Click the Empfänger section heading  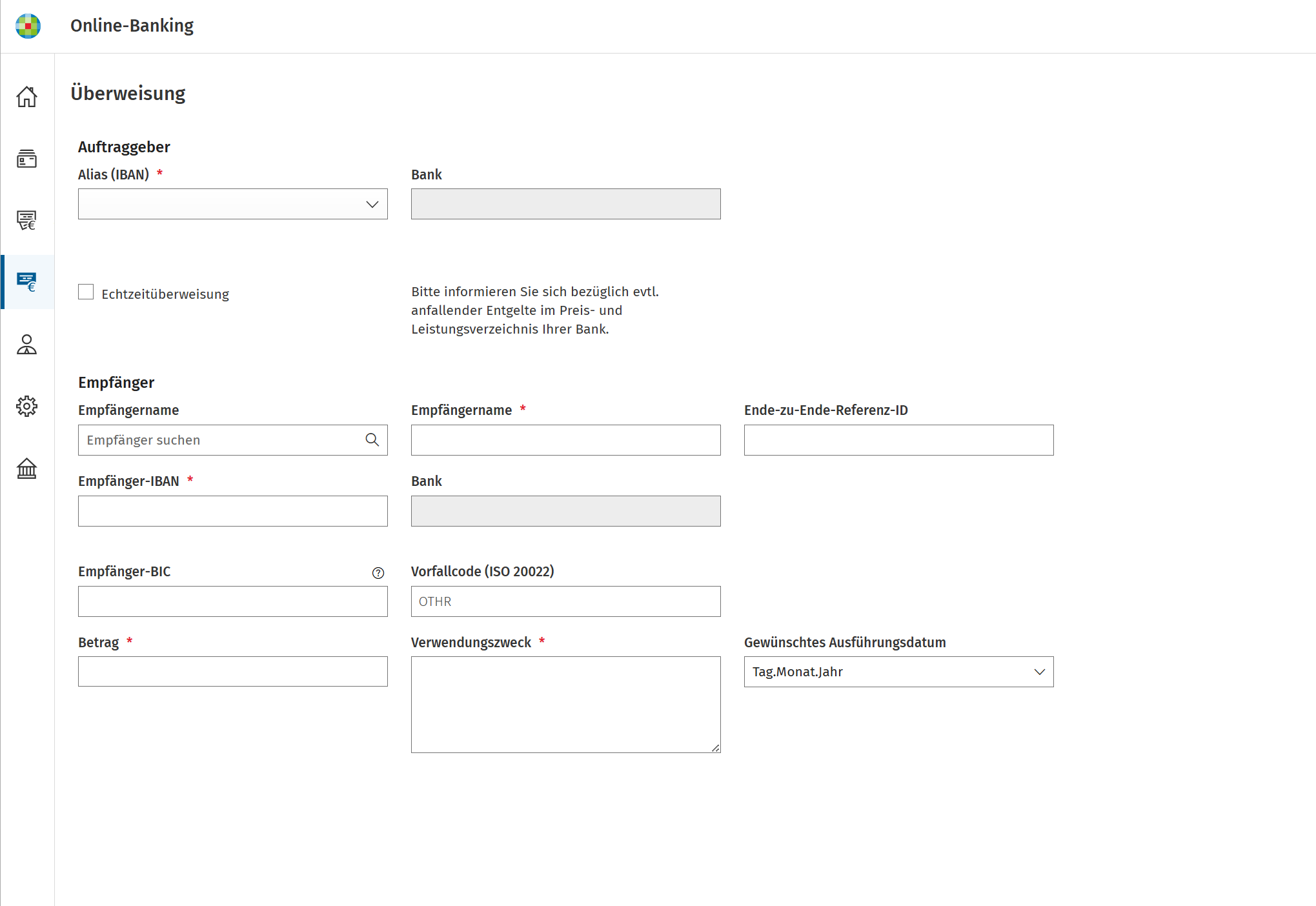116,383
